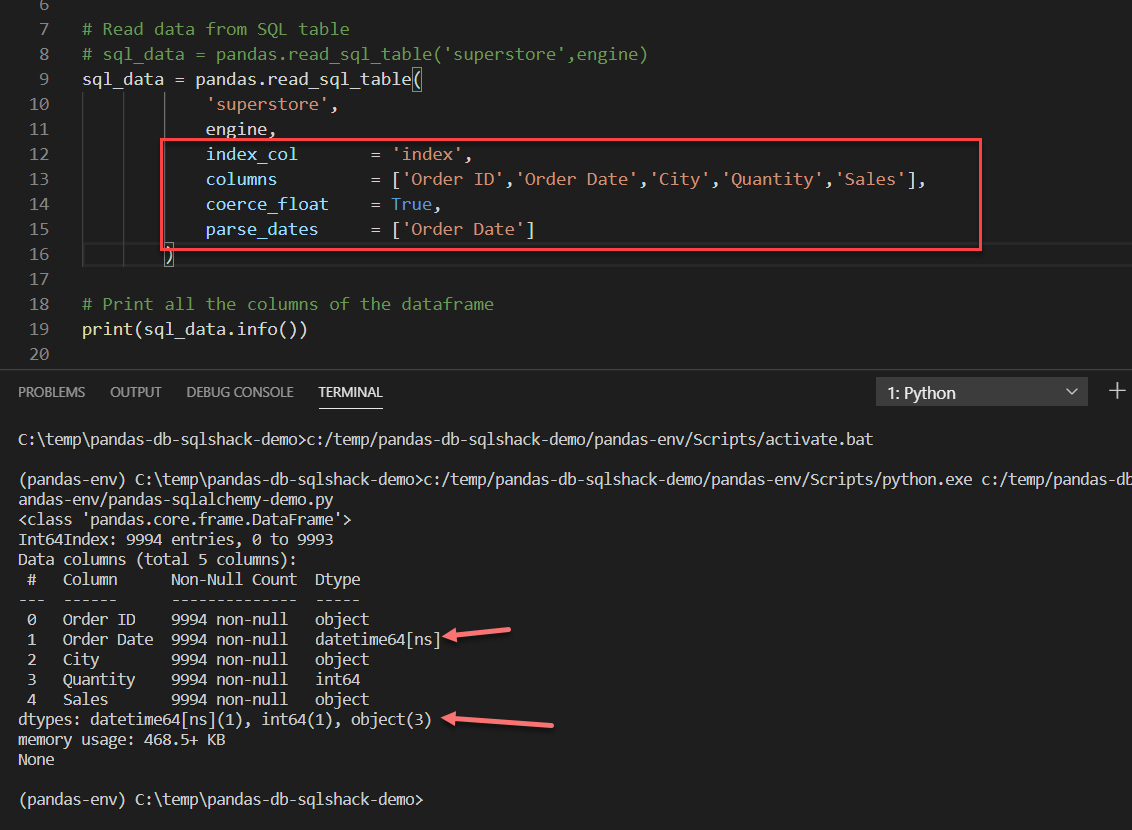Select the TERMINAL tab
The height and width of the screenshot is (830, 1132).
coord(350,392)
